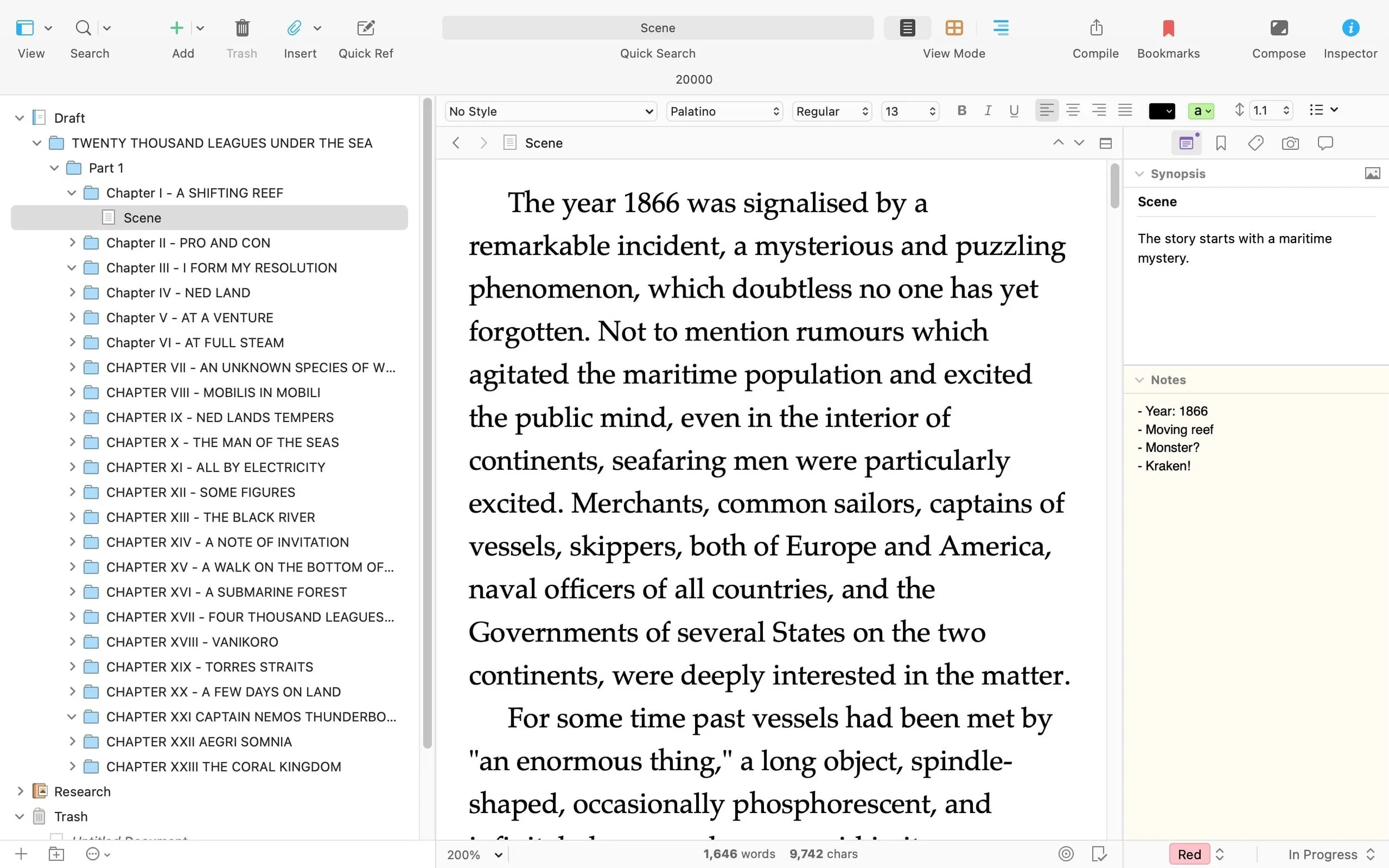Viewport: 1389px width, 868px height.
Task: Open the Notes inspector tab
Action: 1186,142
